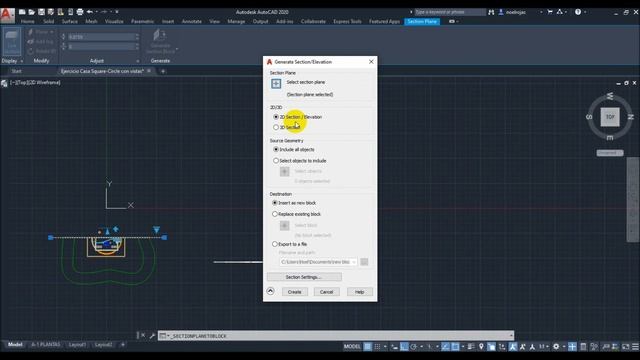
Task: Select Export to a file radio button
Action: (275, 244)
